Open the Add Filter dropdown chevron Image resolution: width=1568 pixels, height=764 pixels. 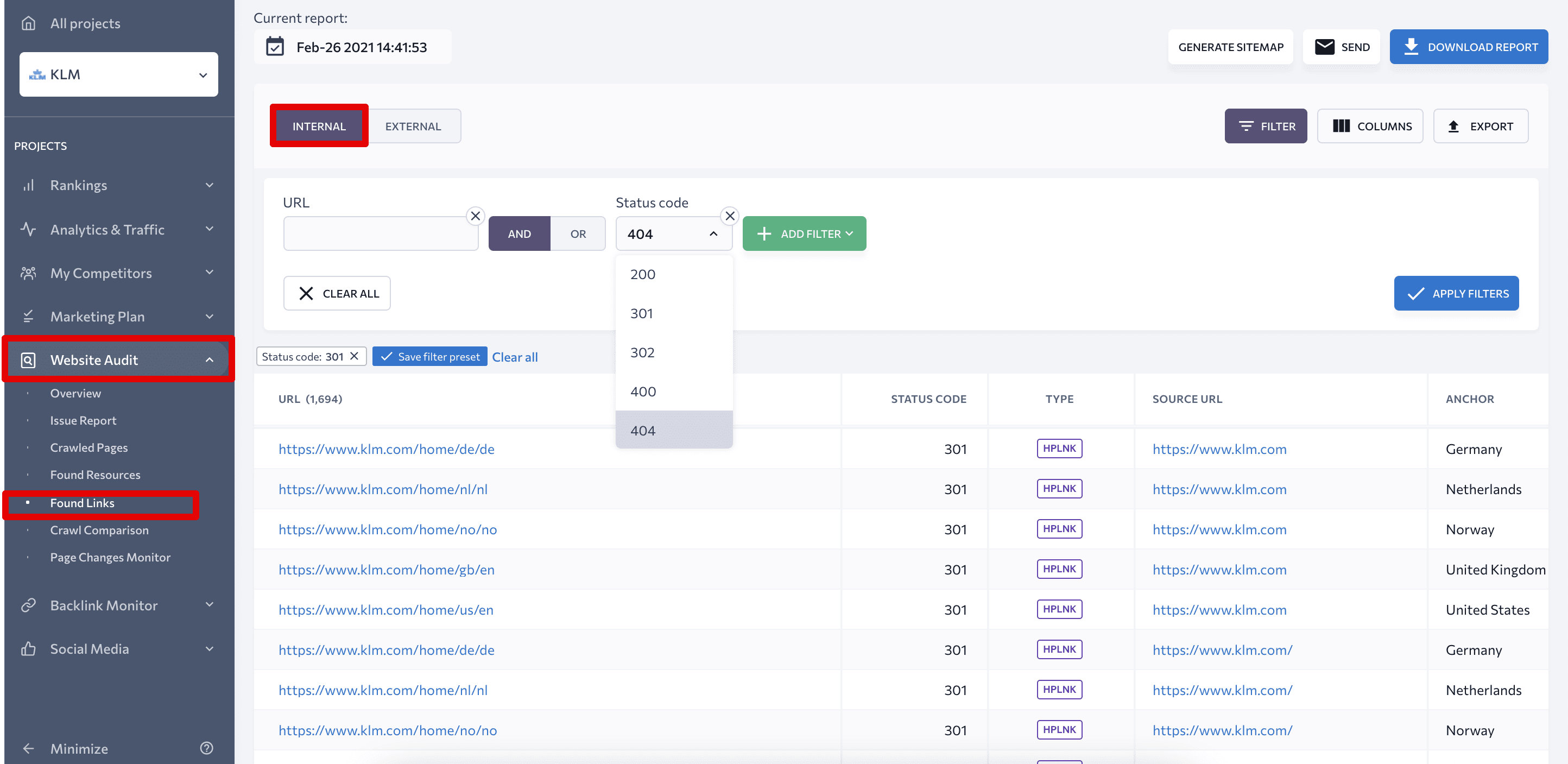pyautogui.click(x=849, y=234)
